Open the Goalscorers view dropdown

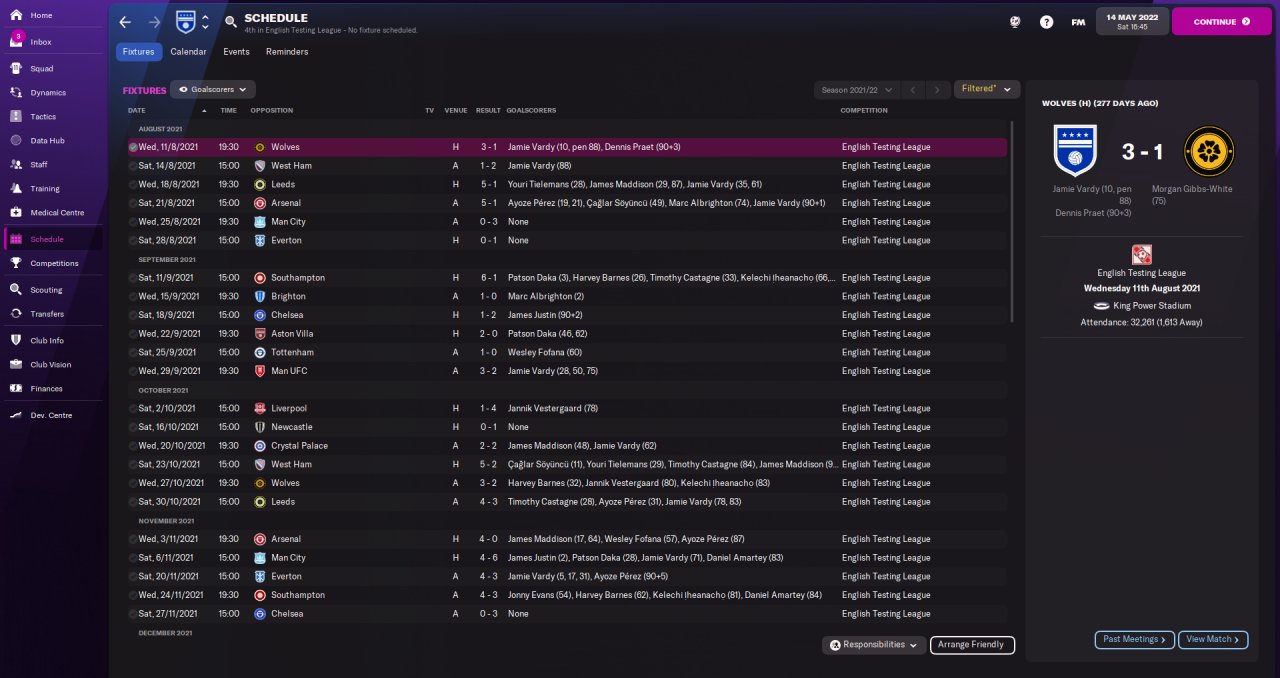coord(213,89)
